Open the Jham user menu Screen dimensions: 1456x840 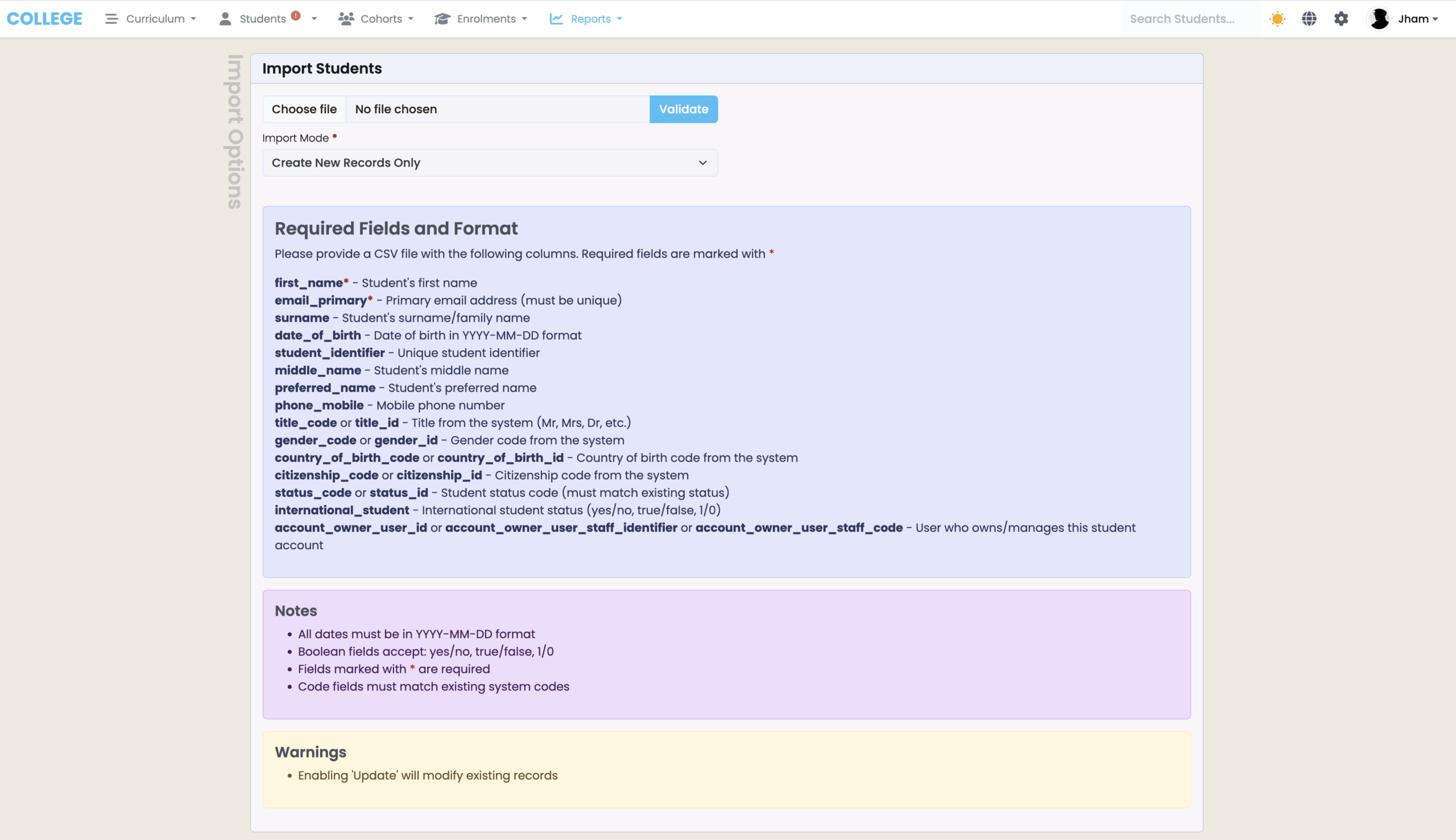[x=1417, y=18]
